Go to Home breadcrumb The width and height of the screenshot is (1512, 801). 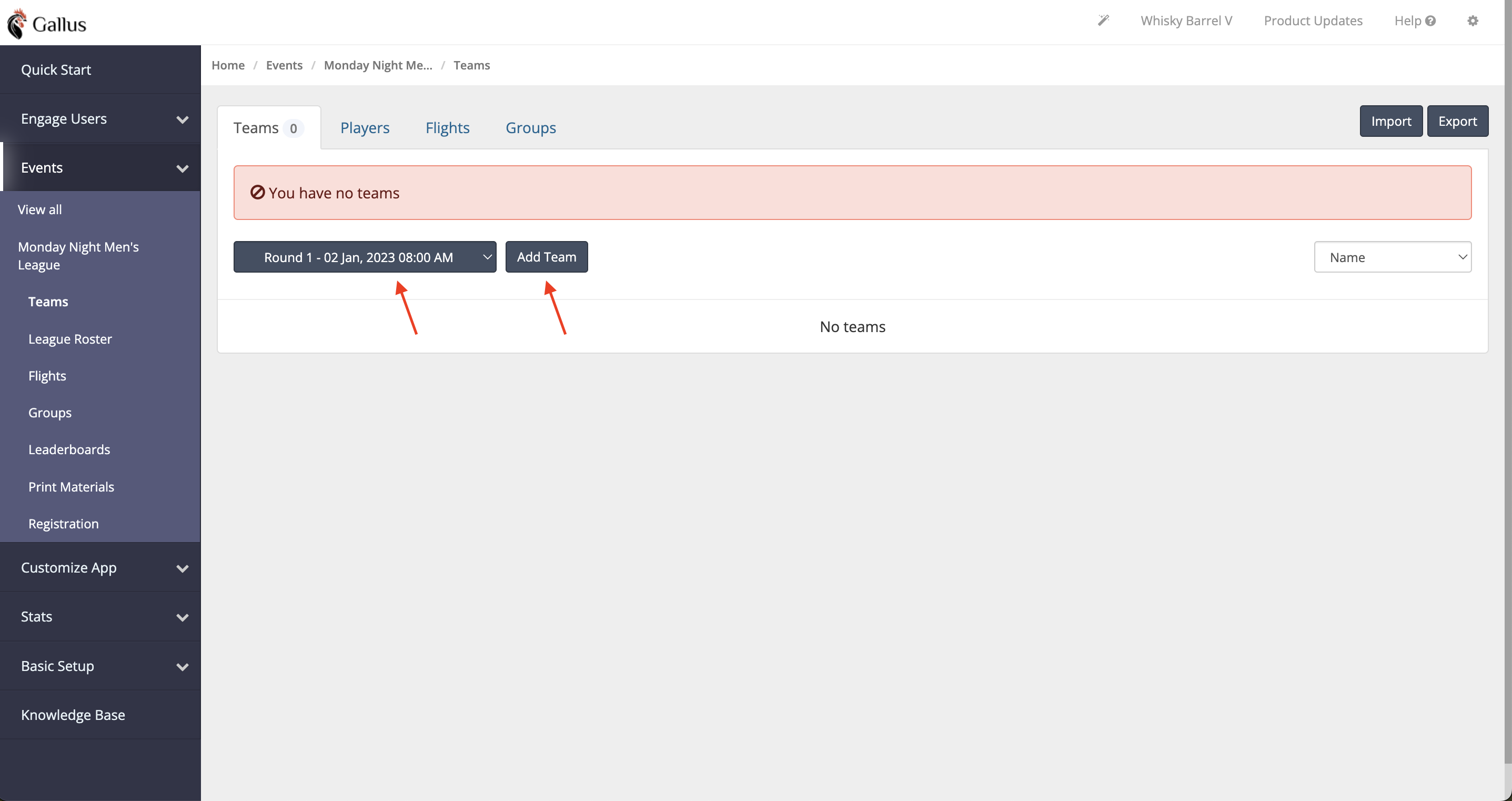[228, 65]
